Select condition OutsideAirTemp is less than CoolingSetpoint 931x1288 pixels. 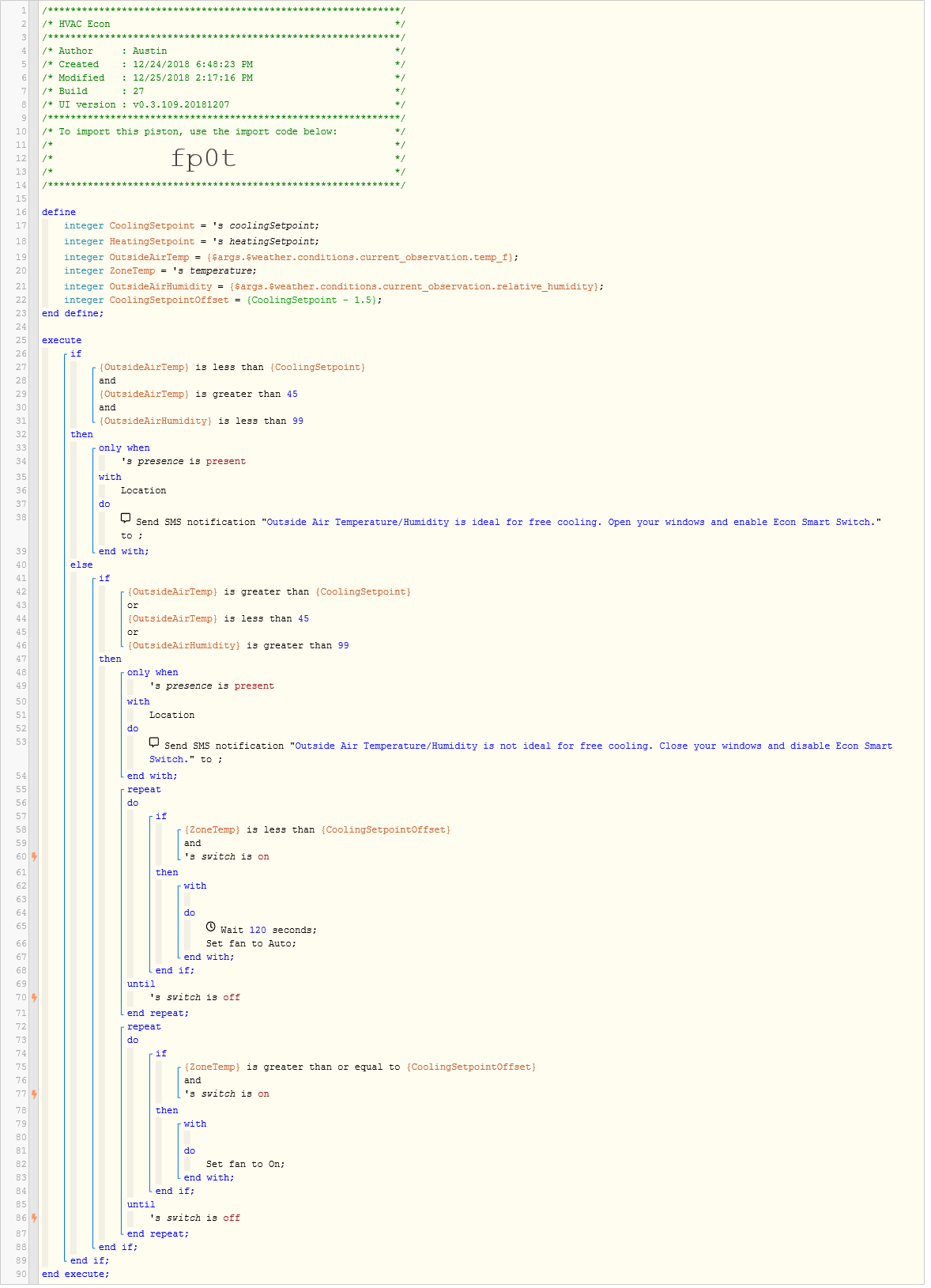point(232,367)
